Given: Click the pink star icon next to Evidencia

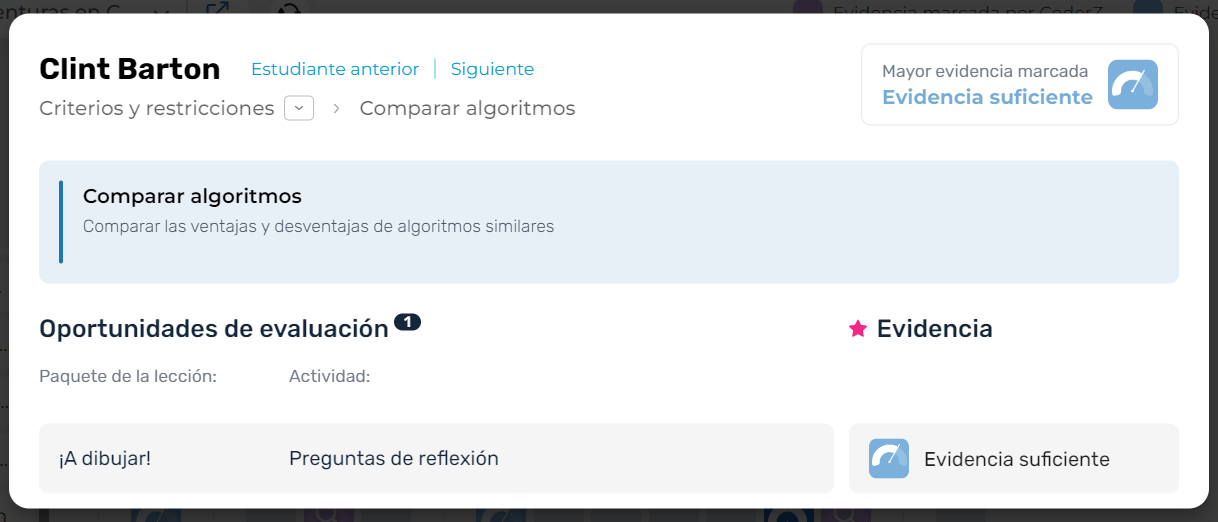Looking at the screenshot, I should pyautogui.click(x=857, y=329).
